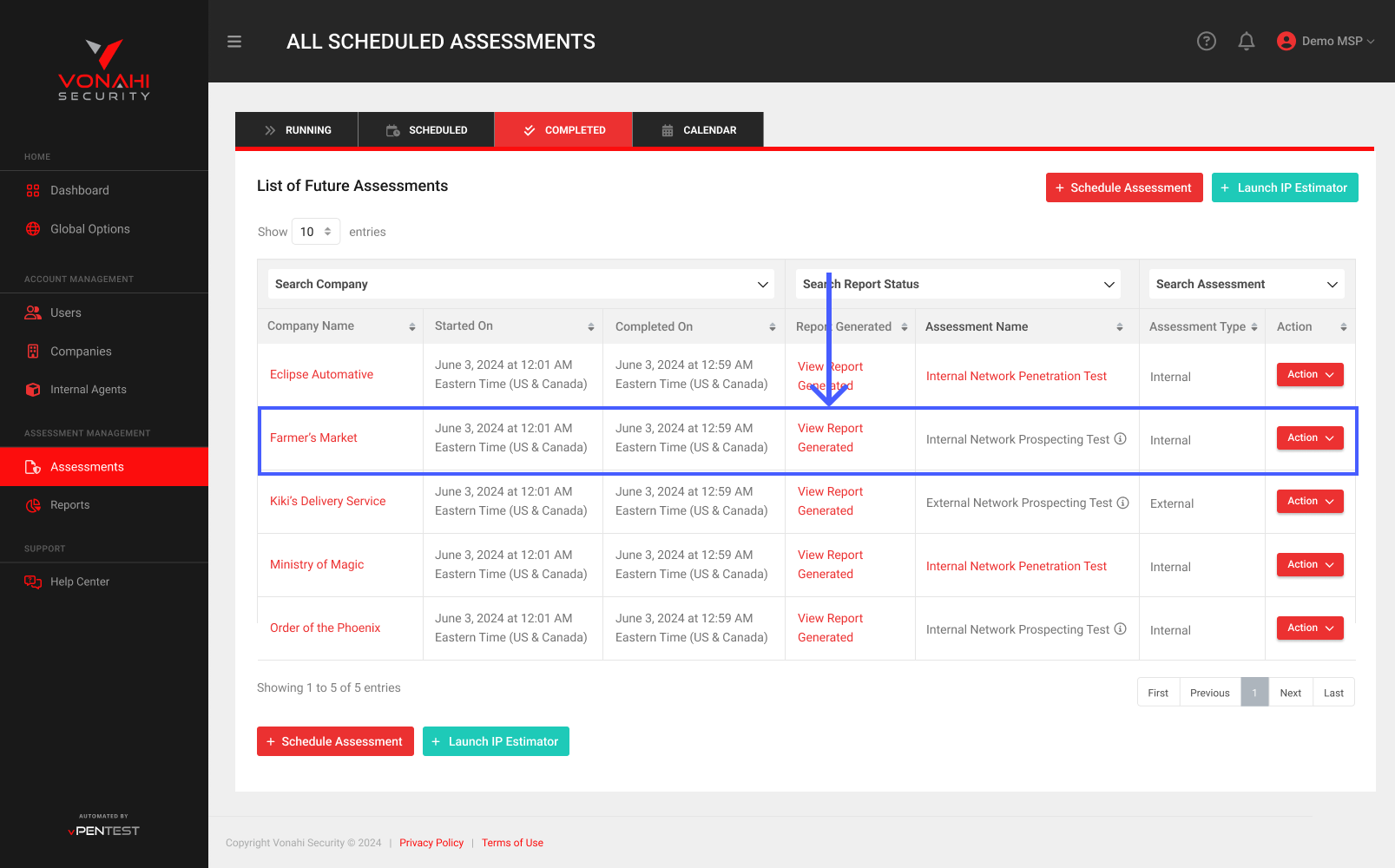Click the Internal Agents cube icon

tap(33, 390)
